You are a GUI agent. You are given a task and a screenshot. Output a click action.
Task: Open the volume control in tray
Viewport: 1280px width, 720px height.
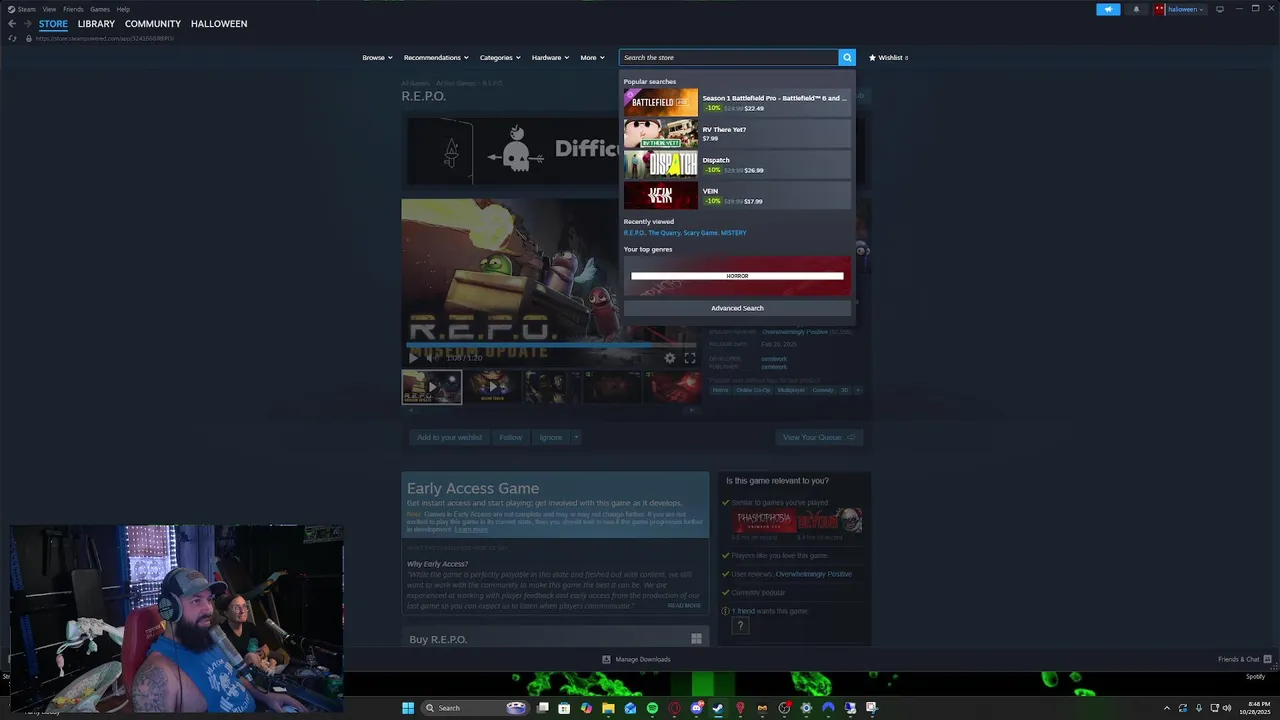[x=1226, y=708]
